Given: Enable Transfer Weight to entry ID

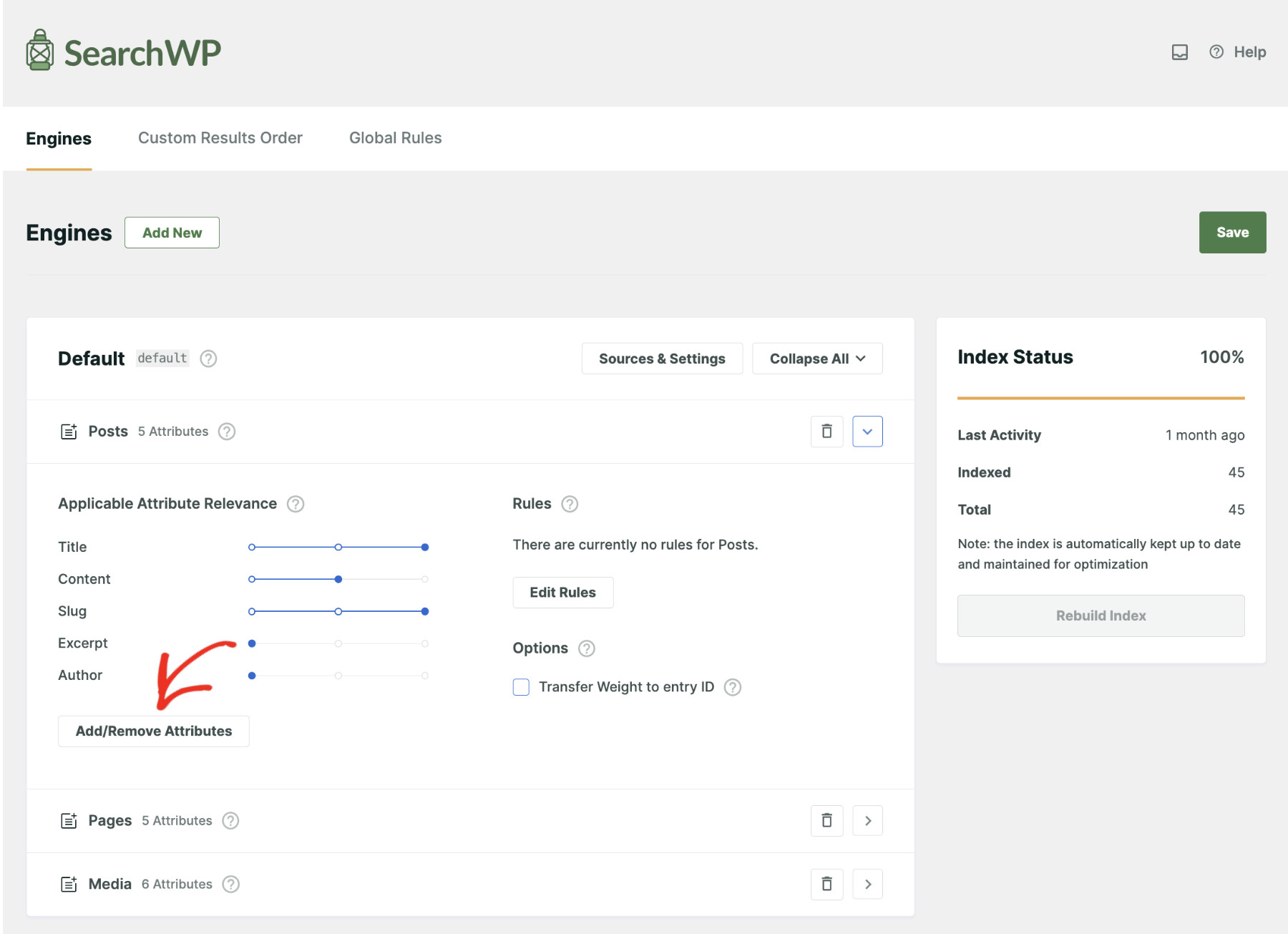Looking at the screenshot, I should pos(521,687).
